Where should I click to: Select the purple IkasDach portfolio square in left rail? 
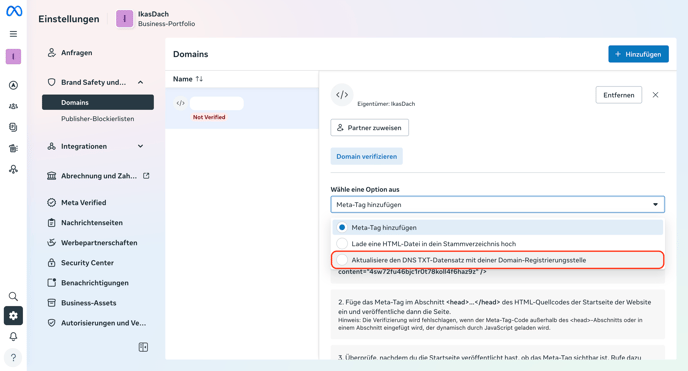point(13,57)
